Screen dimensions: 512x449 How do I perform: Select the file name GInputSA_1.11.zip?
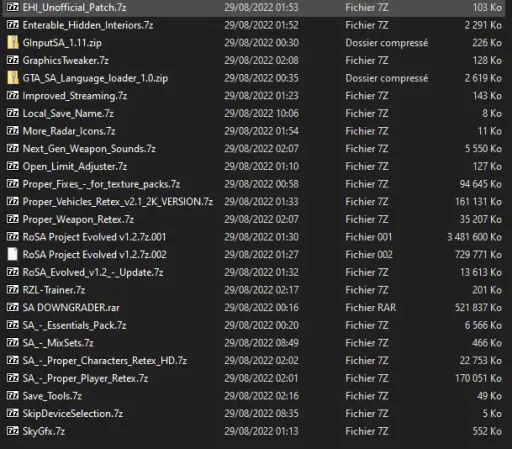pyautogui.click(x=62, y=43)
